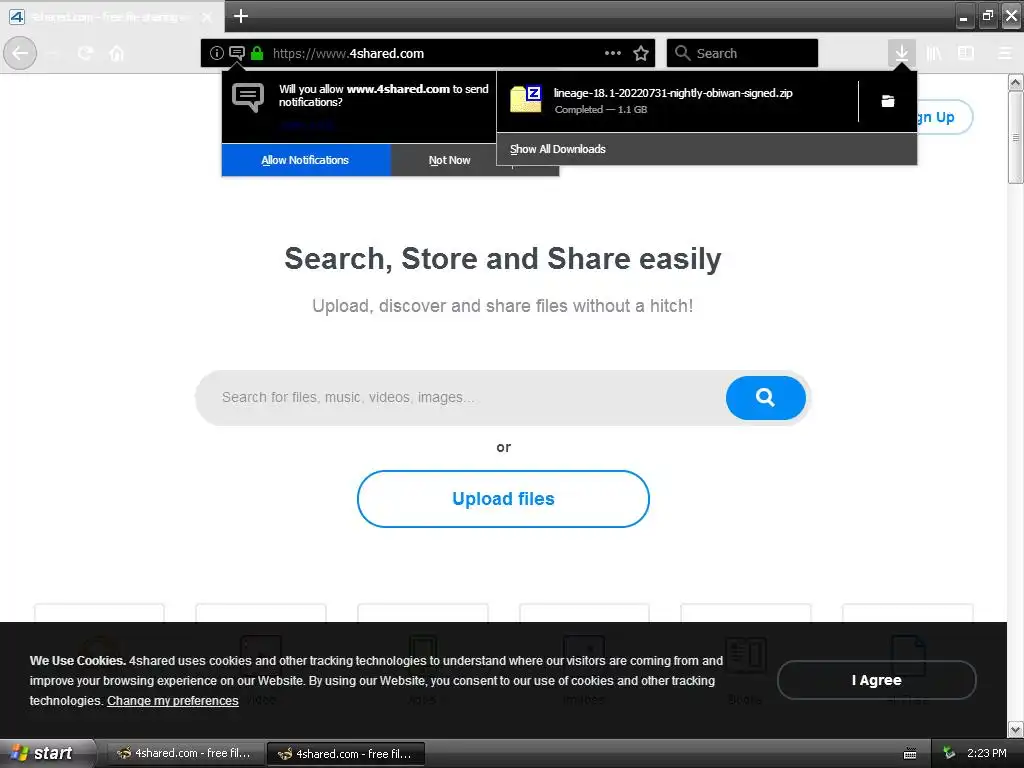Image resolution: width=1024 pixels, height=768 pixels.
Task: Click the I Agree cookies button
Action: 876,680
